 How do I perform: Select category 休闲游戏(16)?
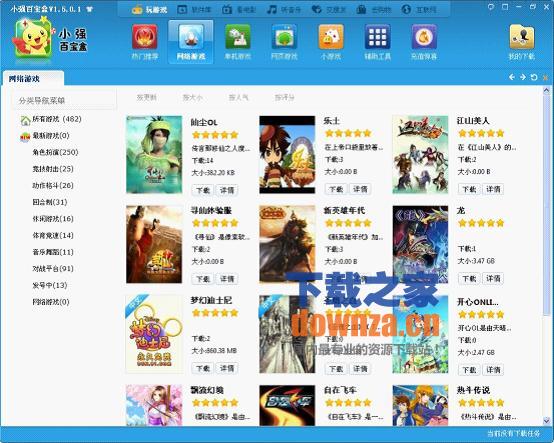(x=53, y=219)
